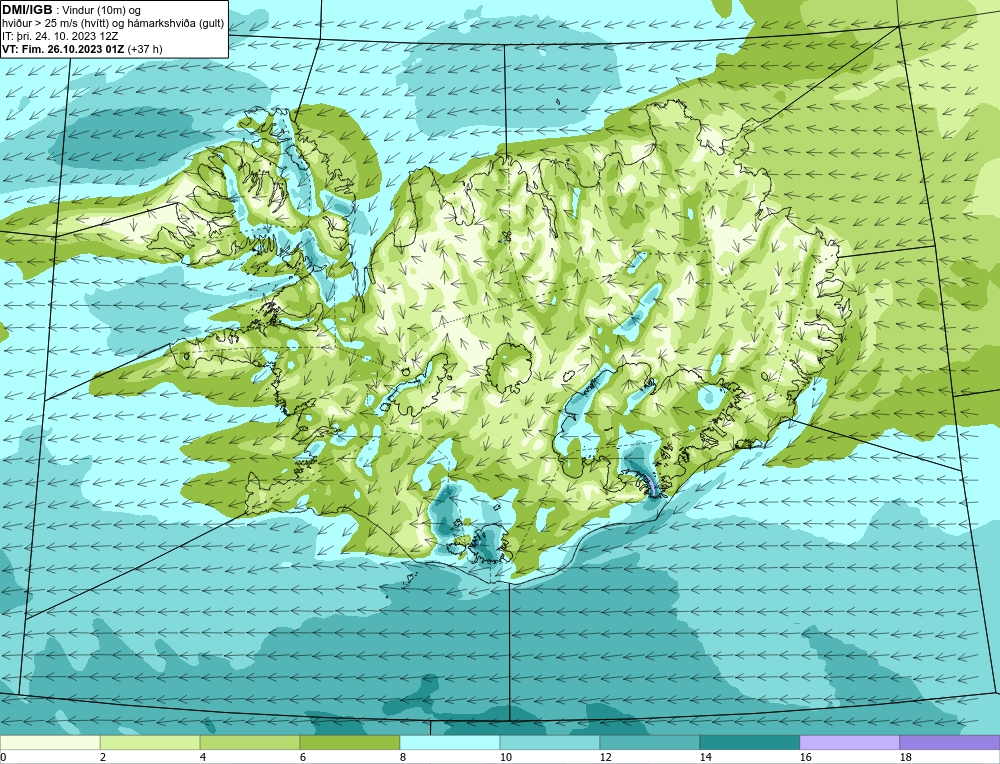Click the 8–10 m/s pale cyan swatch
The width and height of the screenshot is (1000, 764).
click(450, 742)
